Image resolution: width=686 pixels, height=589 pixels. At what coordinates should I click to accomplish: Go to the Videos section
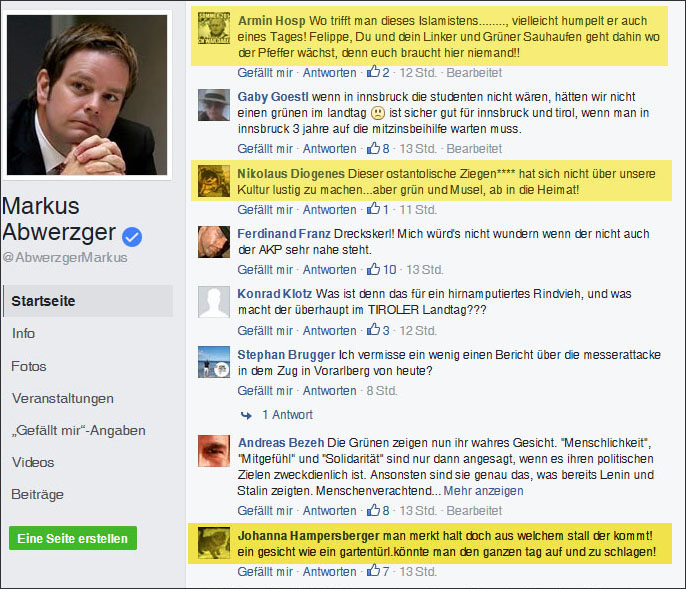click(33, 462)
